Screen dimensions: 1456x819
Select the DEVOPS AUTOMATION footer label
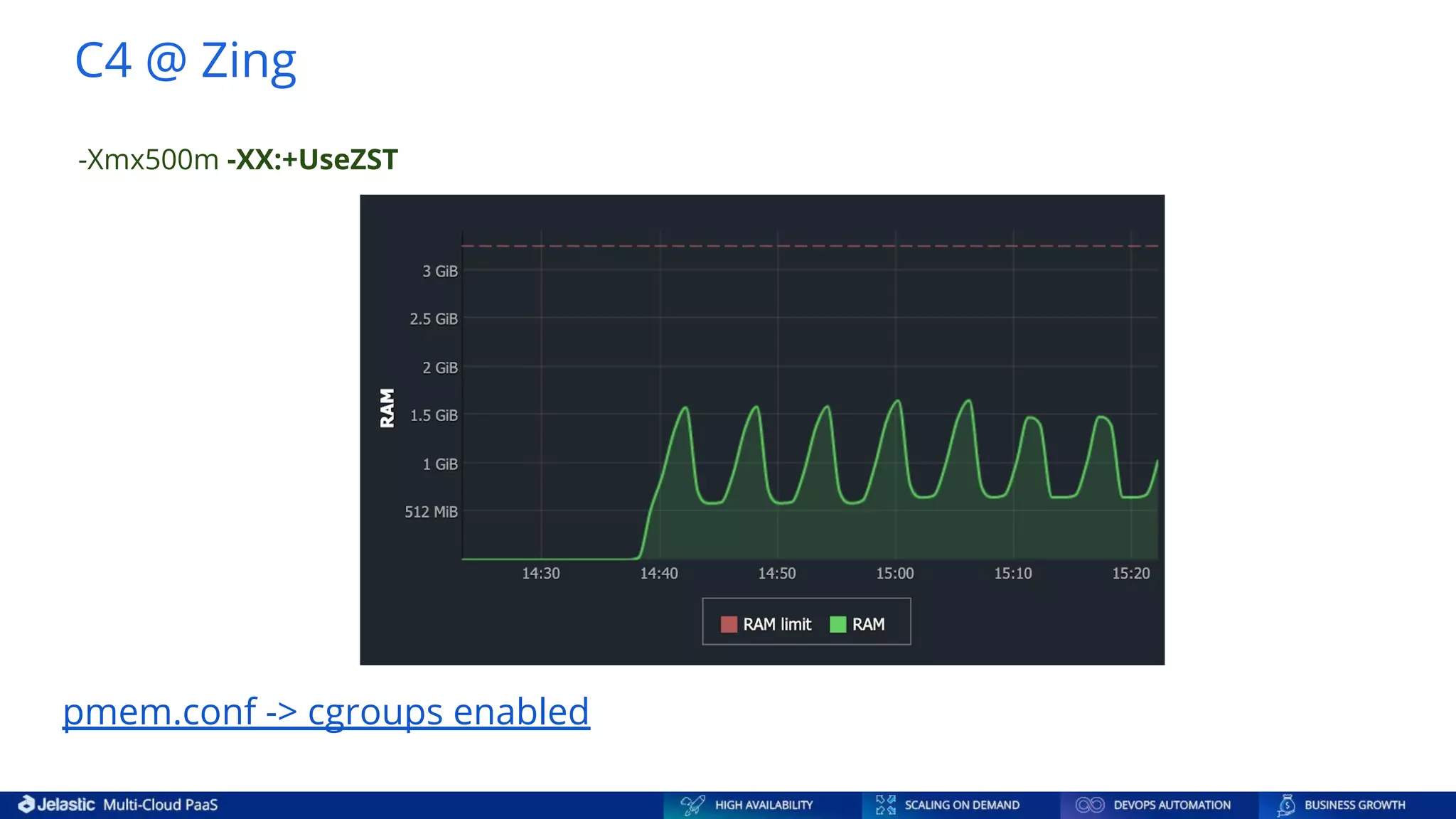(x=1172, y=805)
